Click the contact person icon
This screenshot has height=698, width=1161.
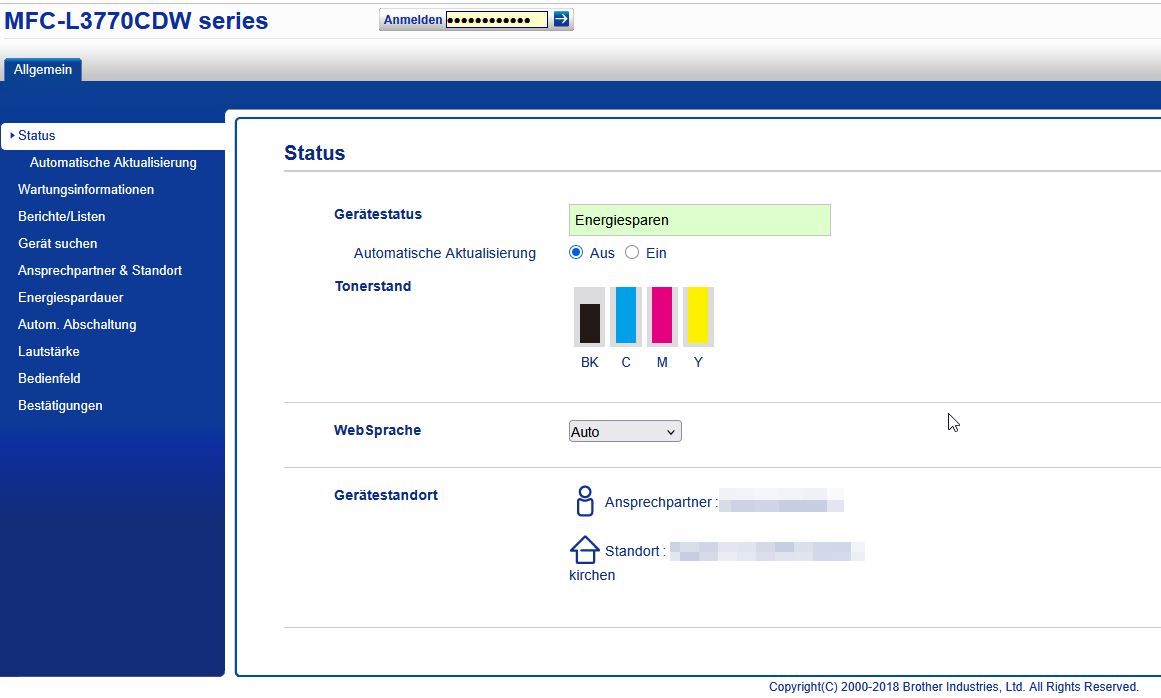[x=585, y=501]
